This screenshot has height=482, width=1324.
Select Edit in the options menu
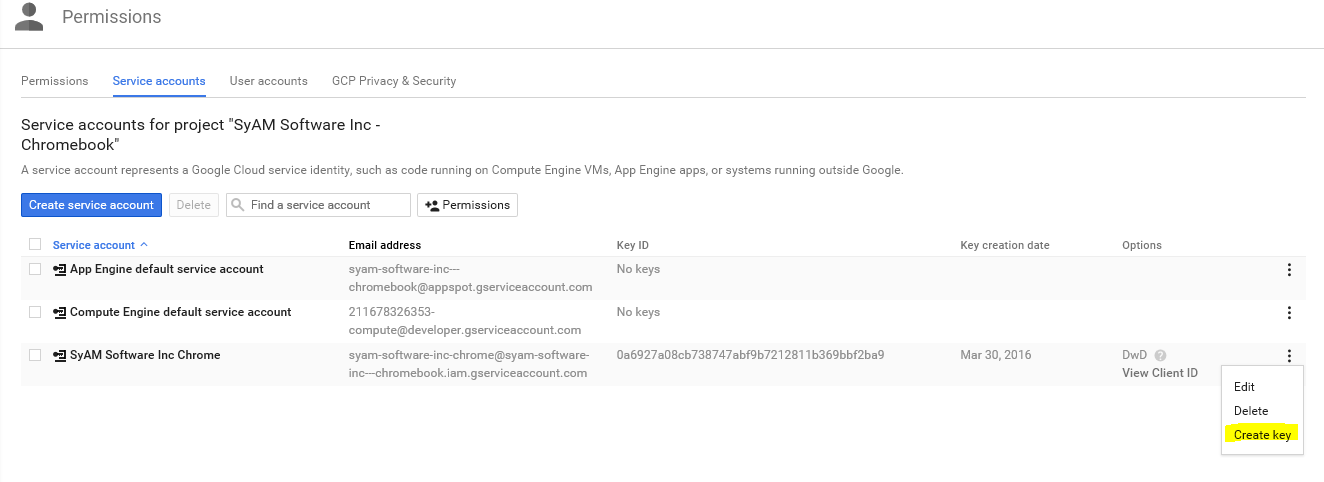pyautogui.click(x=1244, y=387)
